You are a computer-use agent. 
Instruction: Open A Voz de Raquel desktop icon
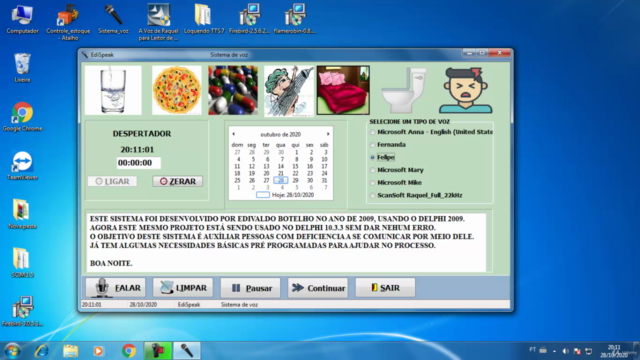158,22
